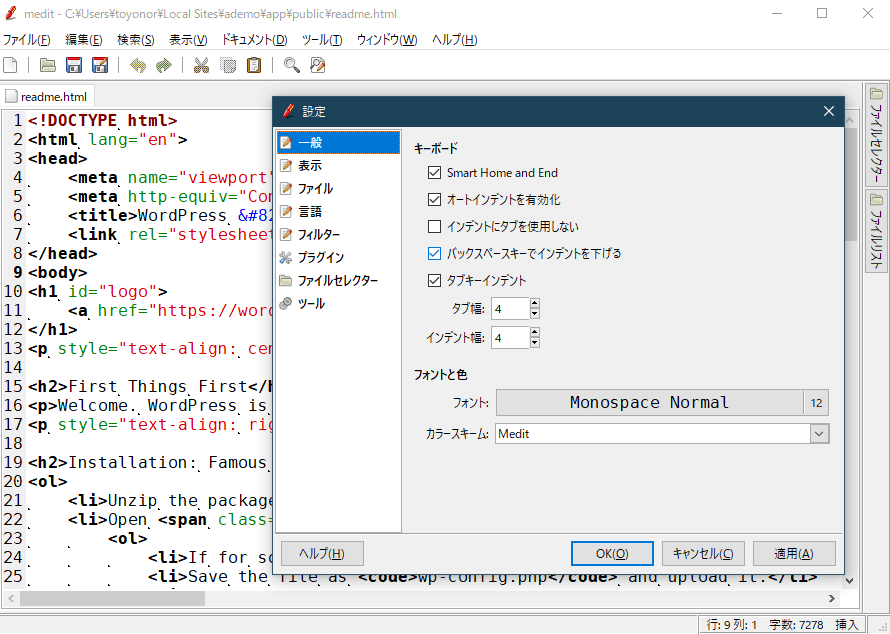This screenshot has width=890, height=634.
Task: Select ファイルセレクター settings category
Action: pyautogui.click(x=338, y=280)
